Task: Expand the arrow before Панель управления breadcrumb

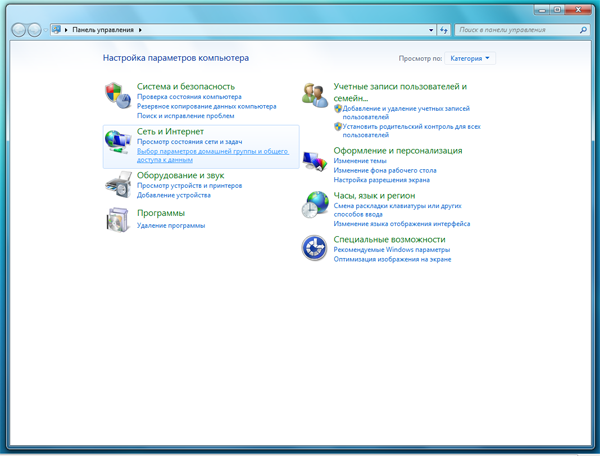Action: point(66,30)
